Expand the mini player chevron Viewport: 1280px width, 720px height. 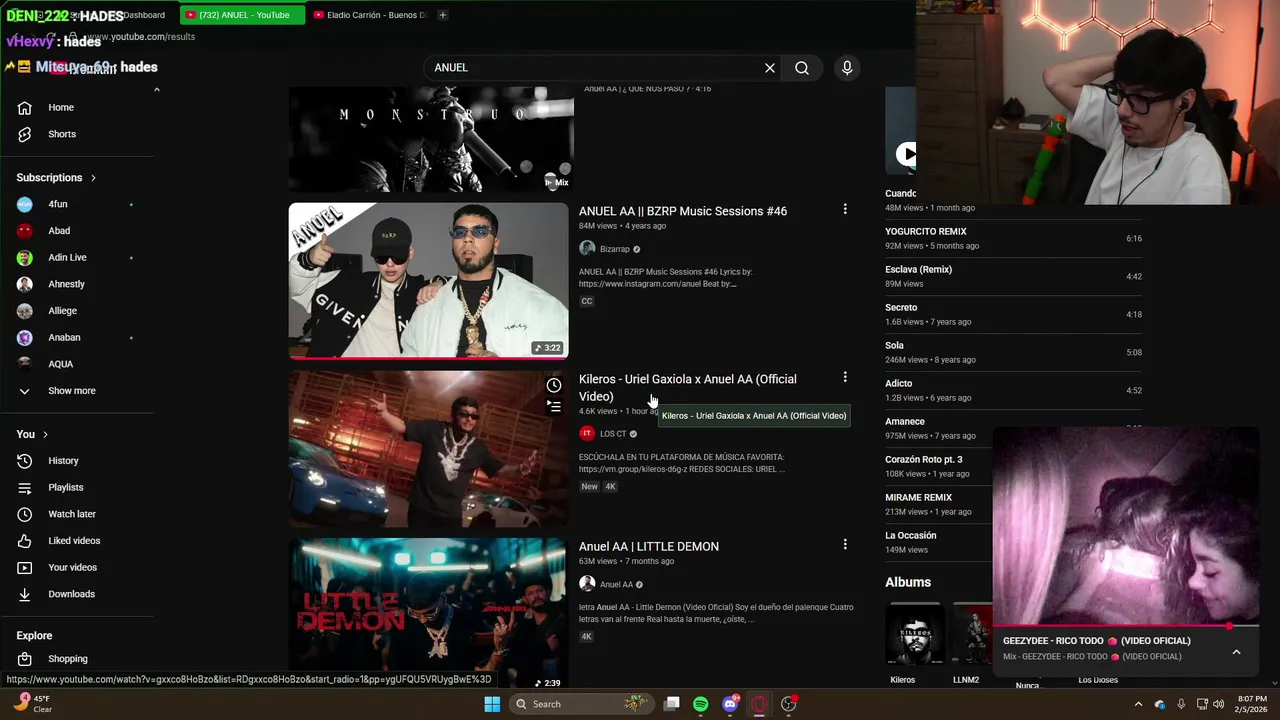coord(1236,652)
